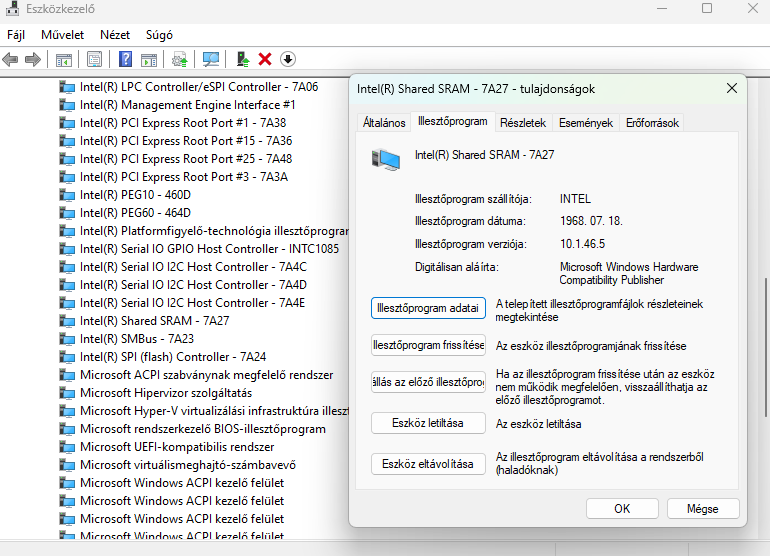Click the gear with green arrow toolbar icon
770x556 pixels.
pos(180,60)
